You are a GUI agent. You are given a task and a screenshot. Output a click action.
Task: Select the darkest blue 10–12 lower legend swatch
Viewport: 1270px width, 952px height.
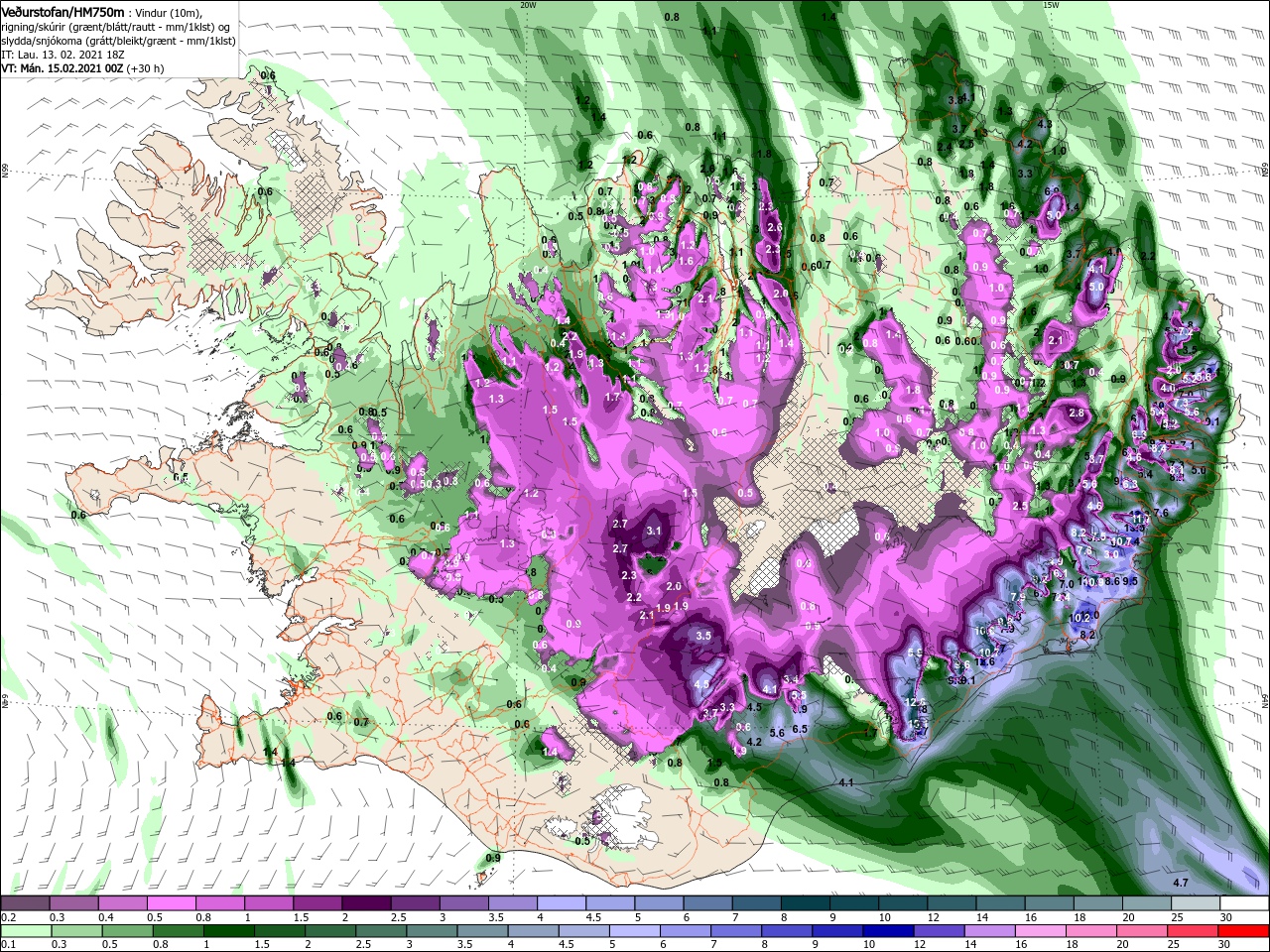click(888, 930)
